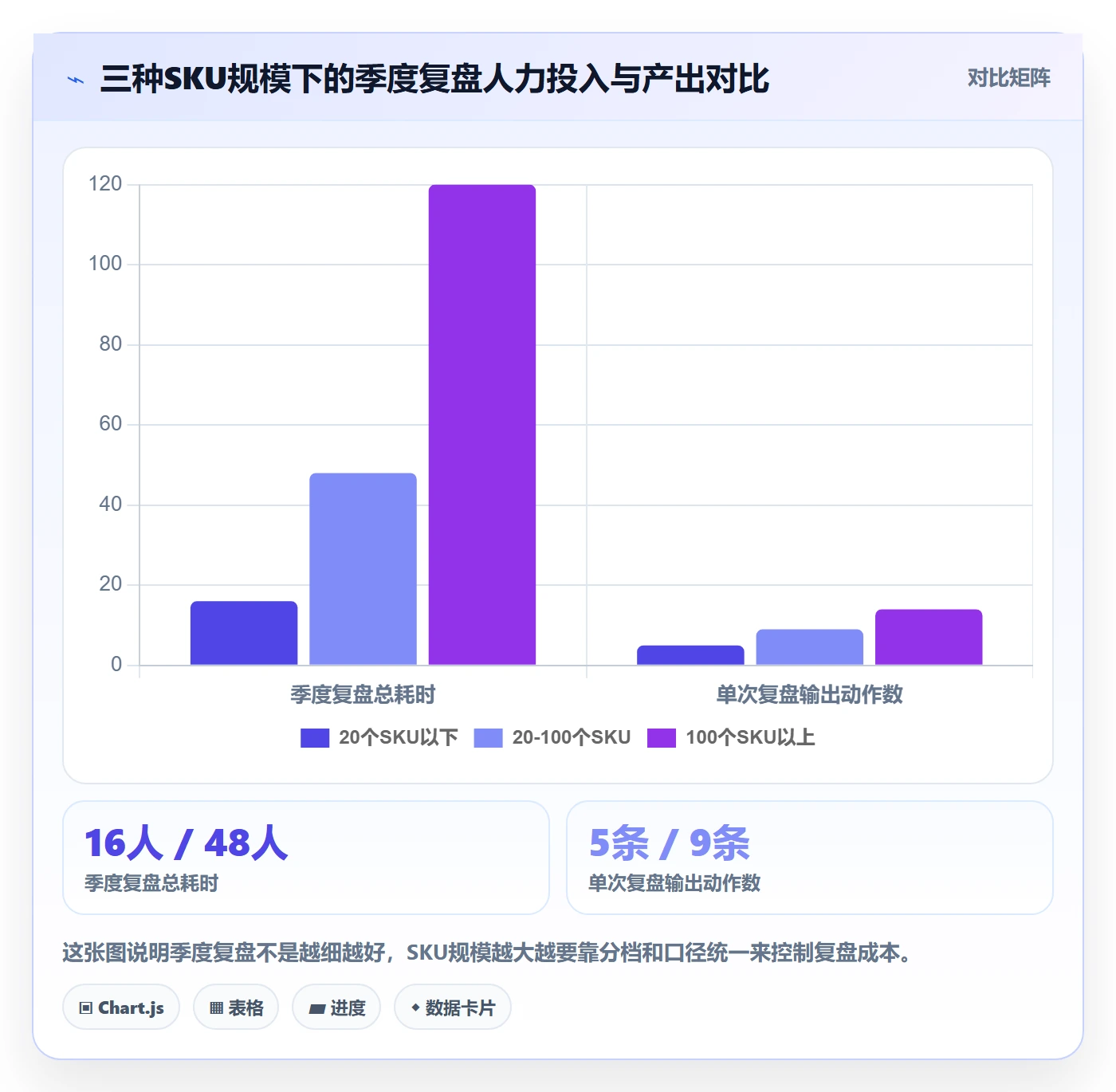This screenshot has height=1092, width=1116.
Task: Click the summary sentence starting with 这张图说明
Action: [x=488, y=953]
